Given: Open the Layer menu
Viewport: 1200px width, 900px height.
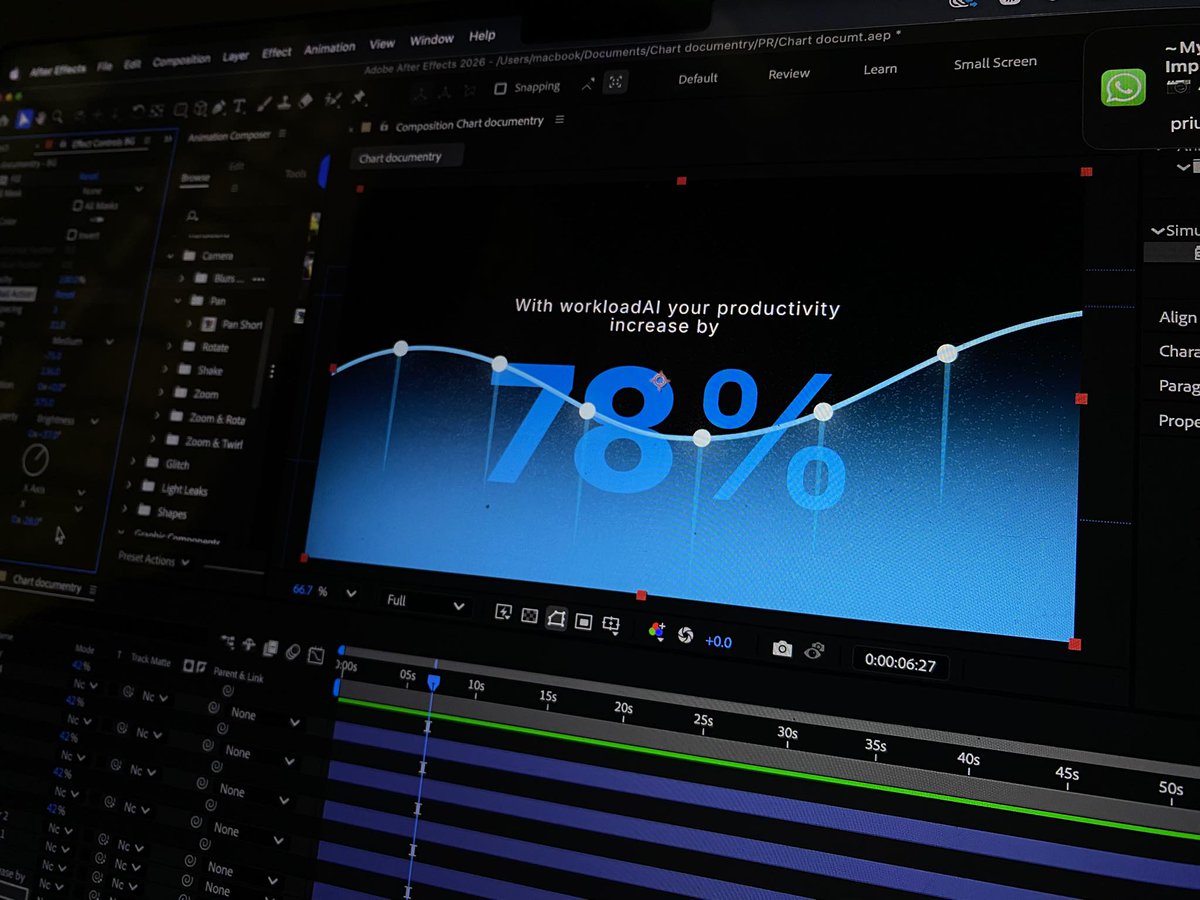Looking at the screenshot, I should (236, 57).
